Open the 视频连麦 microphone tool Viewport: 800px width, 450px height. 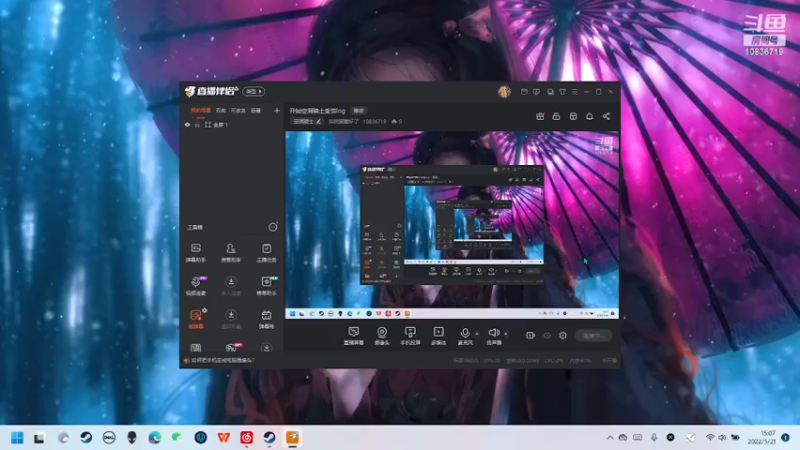coord(196,286)
